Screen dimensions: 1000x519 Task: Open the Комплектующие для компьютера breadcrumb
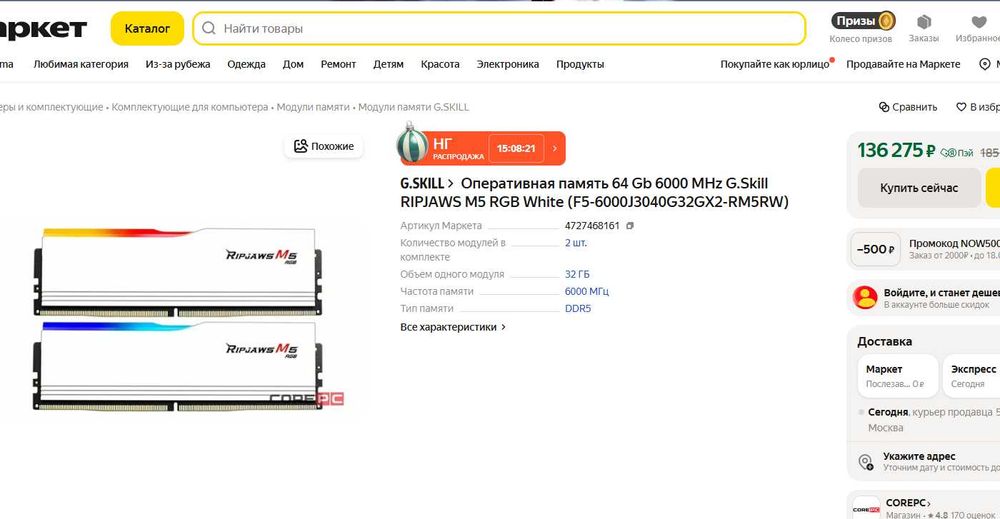click(189, 107)
